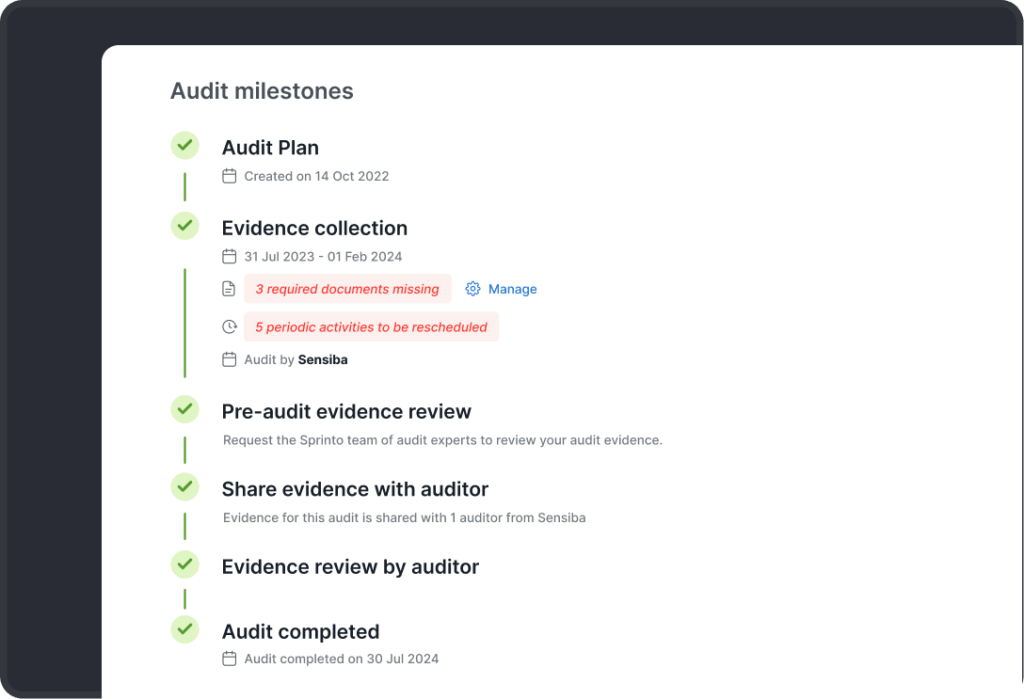
Task: Open the Pre-audit evidence review milestone
Action: (x=346, y=411)
